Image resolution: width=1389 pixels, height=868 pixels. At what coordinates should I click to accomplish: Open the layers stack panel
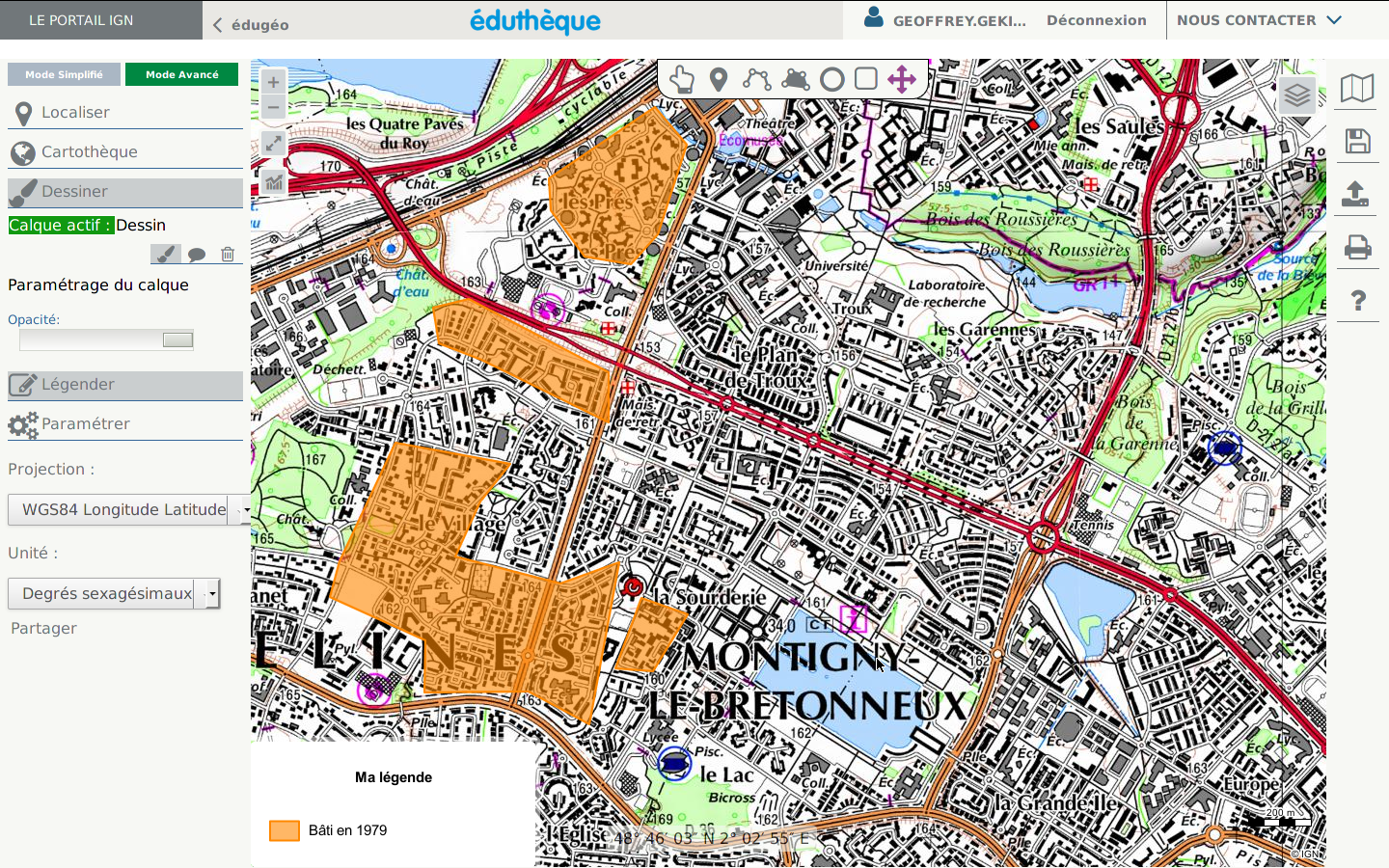(1297, 95)
